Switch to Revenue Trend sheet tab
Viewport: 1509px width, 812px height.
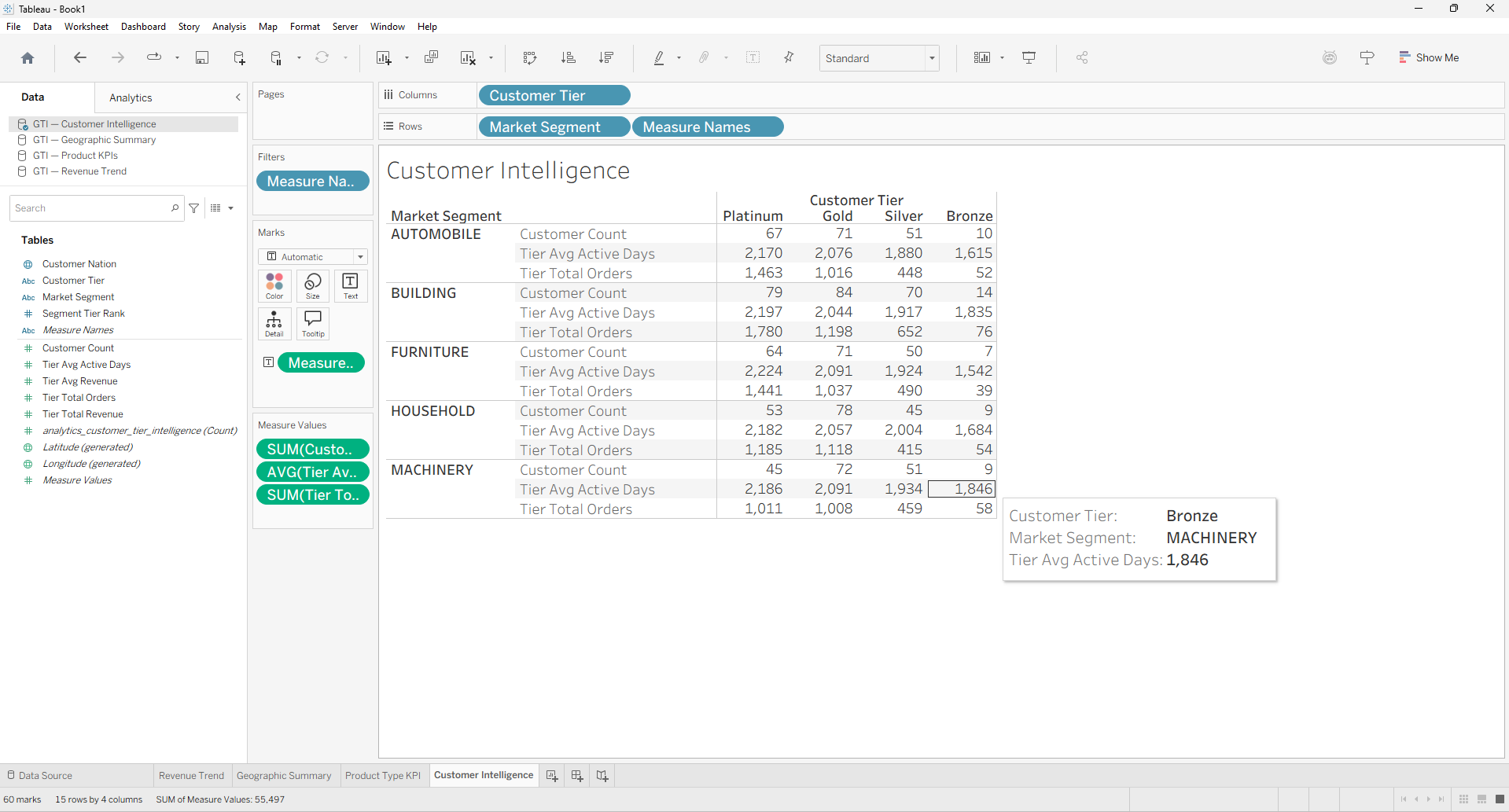[x=191, y=776]
